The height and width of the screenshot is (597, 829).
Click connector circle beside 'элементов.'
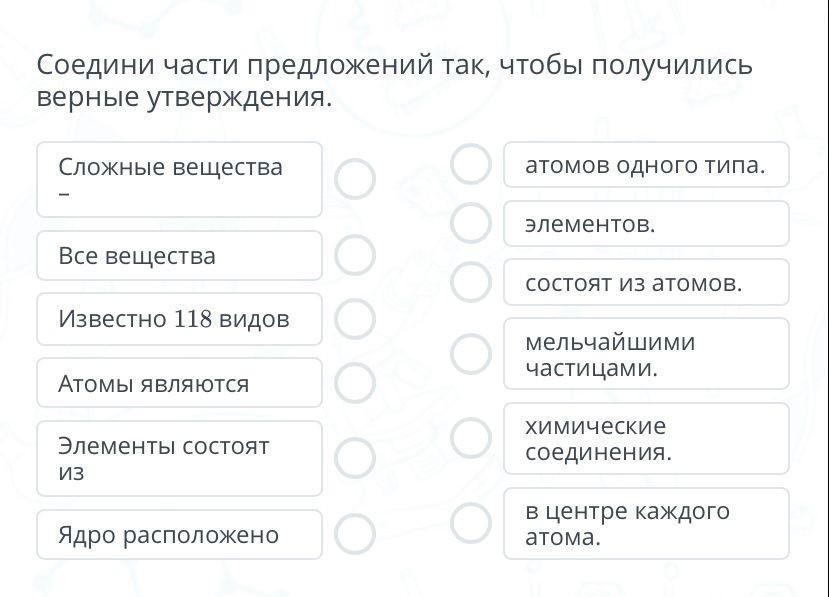[471, 223]
